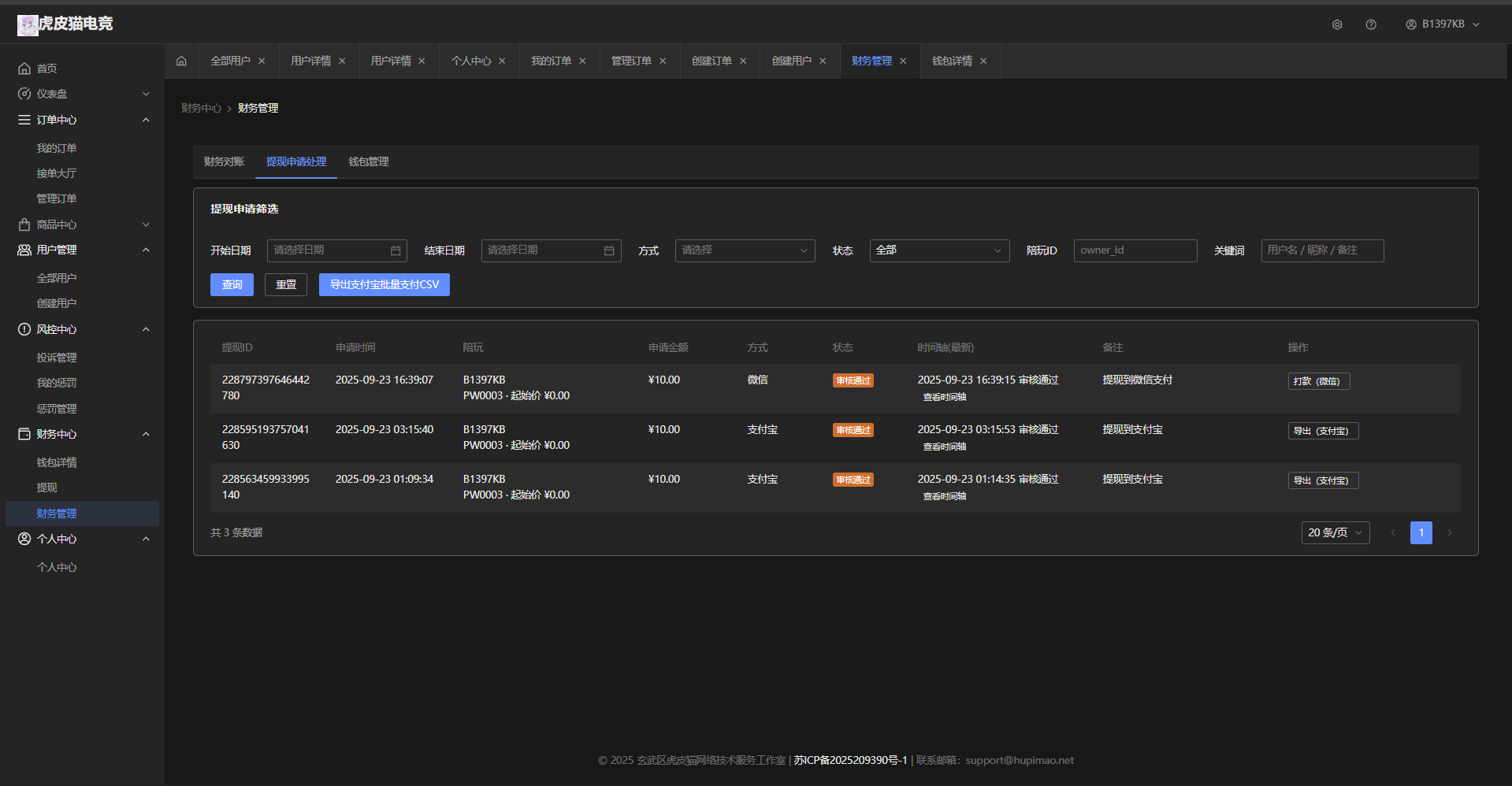This screenshot has width=1512, height=786.
Task: Close the 全部用户 tab
Action: [262, 61]
